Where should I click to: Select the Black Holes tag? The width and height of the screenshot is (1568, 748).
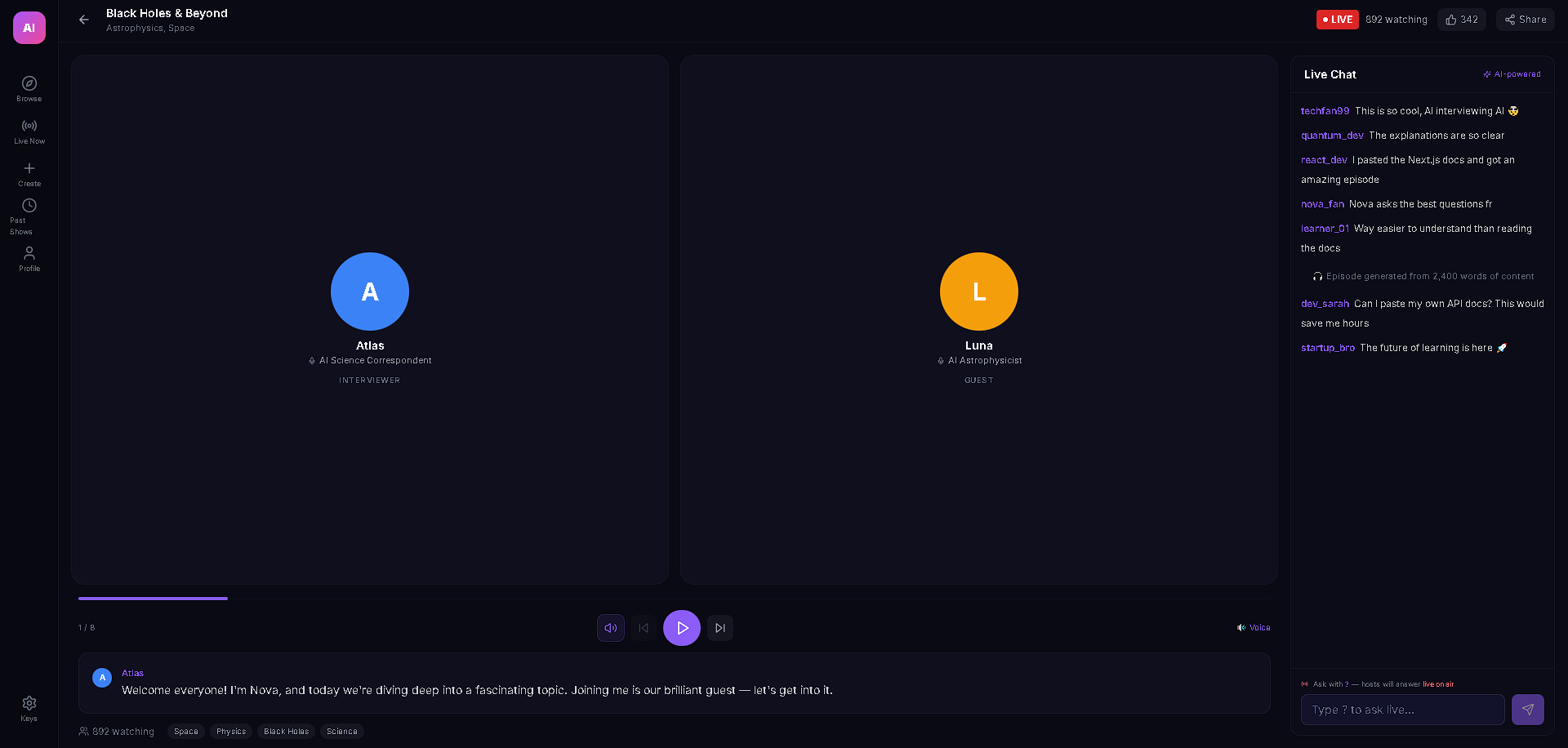point(287,732)
